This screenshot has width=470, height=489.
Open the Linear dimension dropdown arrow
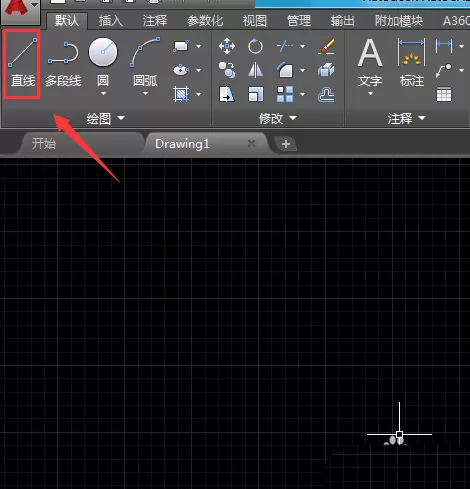click(462, 46)
